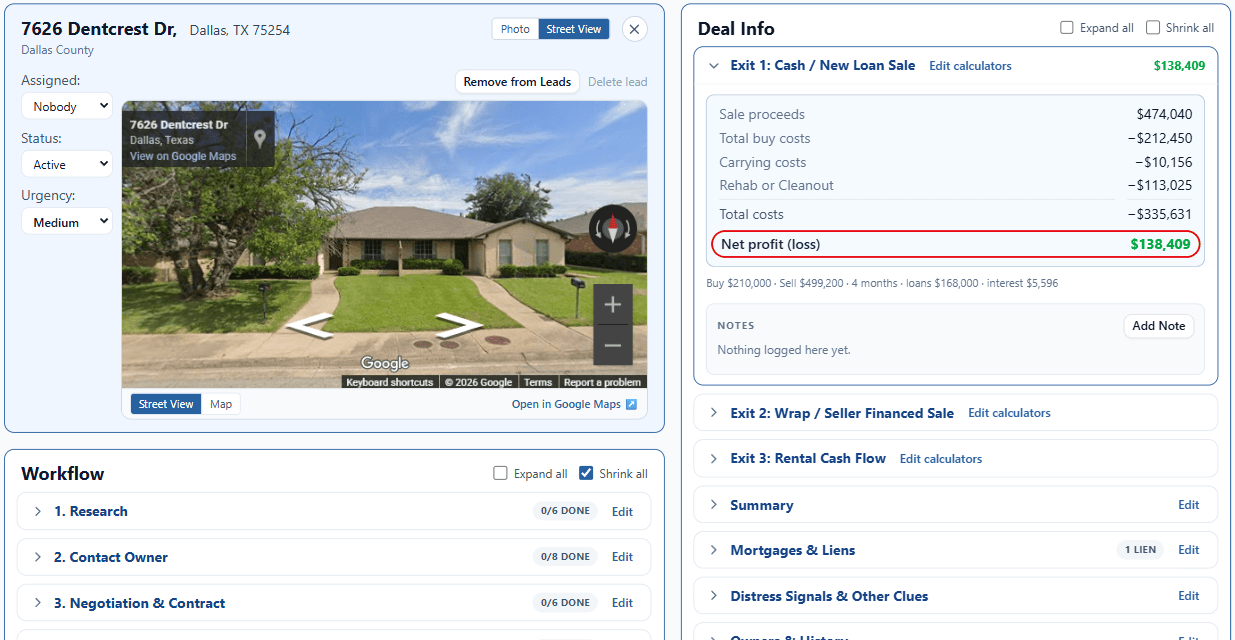Click Edit for workflow step 1. Research
Screen dimensions: 1235x640
(622, 512)
